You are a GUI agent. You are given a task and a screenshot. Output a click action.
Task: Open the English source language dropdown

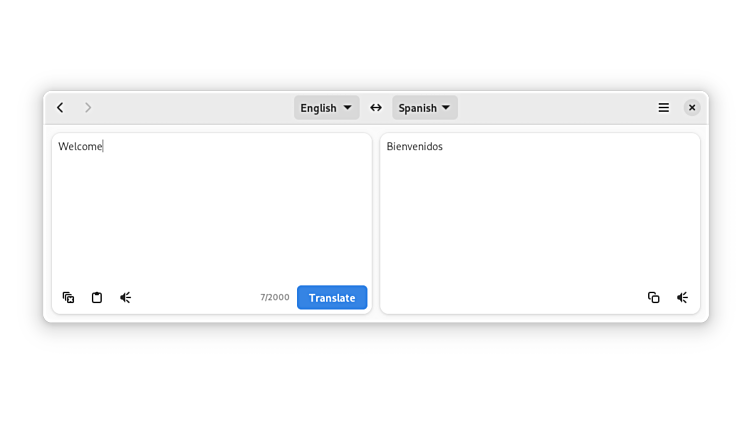326,108
